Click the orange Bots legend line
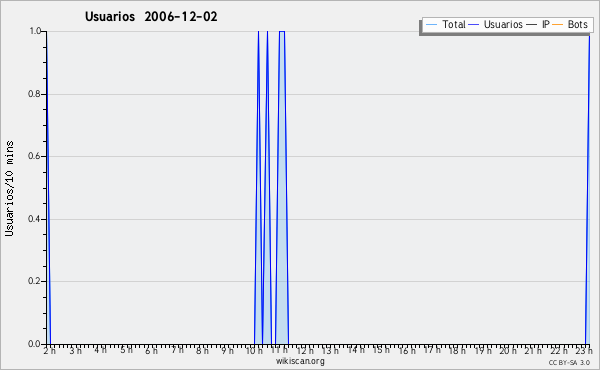Viewport: 600px width, 370px height. (x=558, y=25)
